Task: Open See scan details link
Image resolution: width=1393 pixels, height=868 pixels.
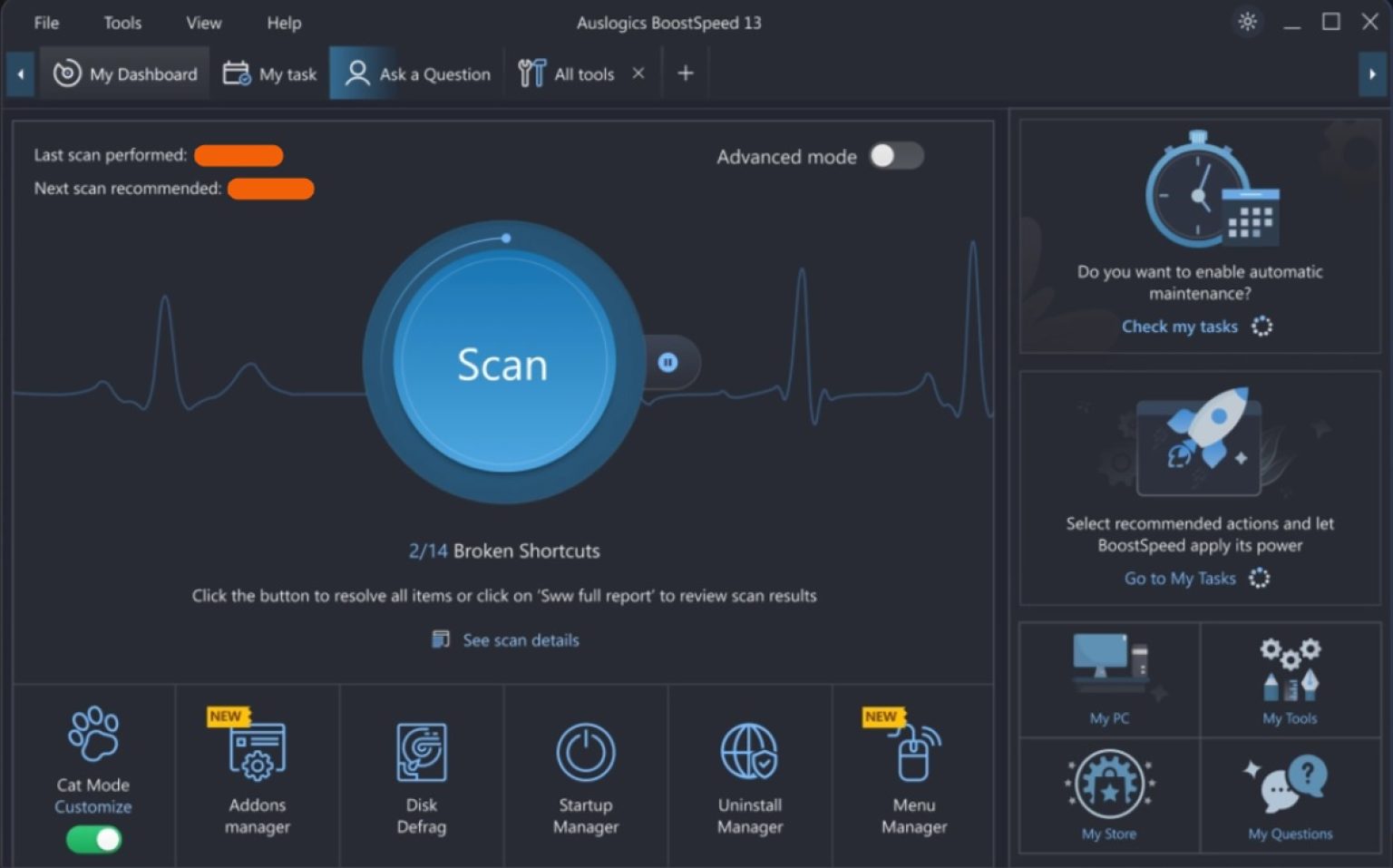Action: coord(520,639)
